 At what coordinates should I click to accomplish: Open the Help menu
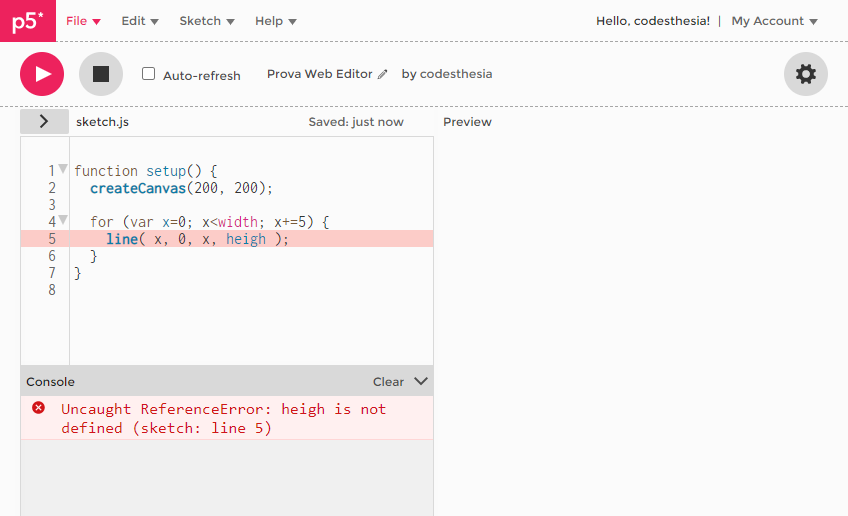tap(276, 21)
